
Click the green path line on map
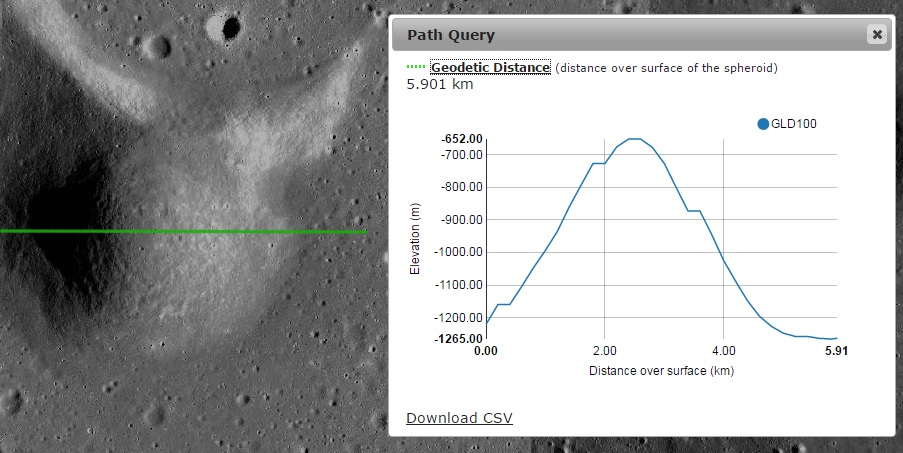(180, 231)
